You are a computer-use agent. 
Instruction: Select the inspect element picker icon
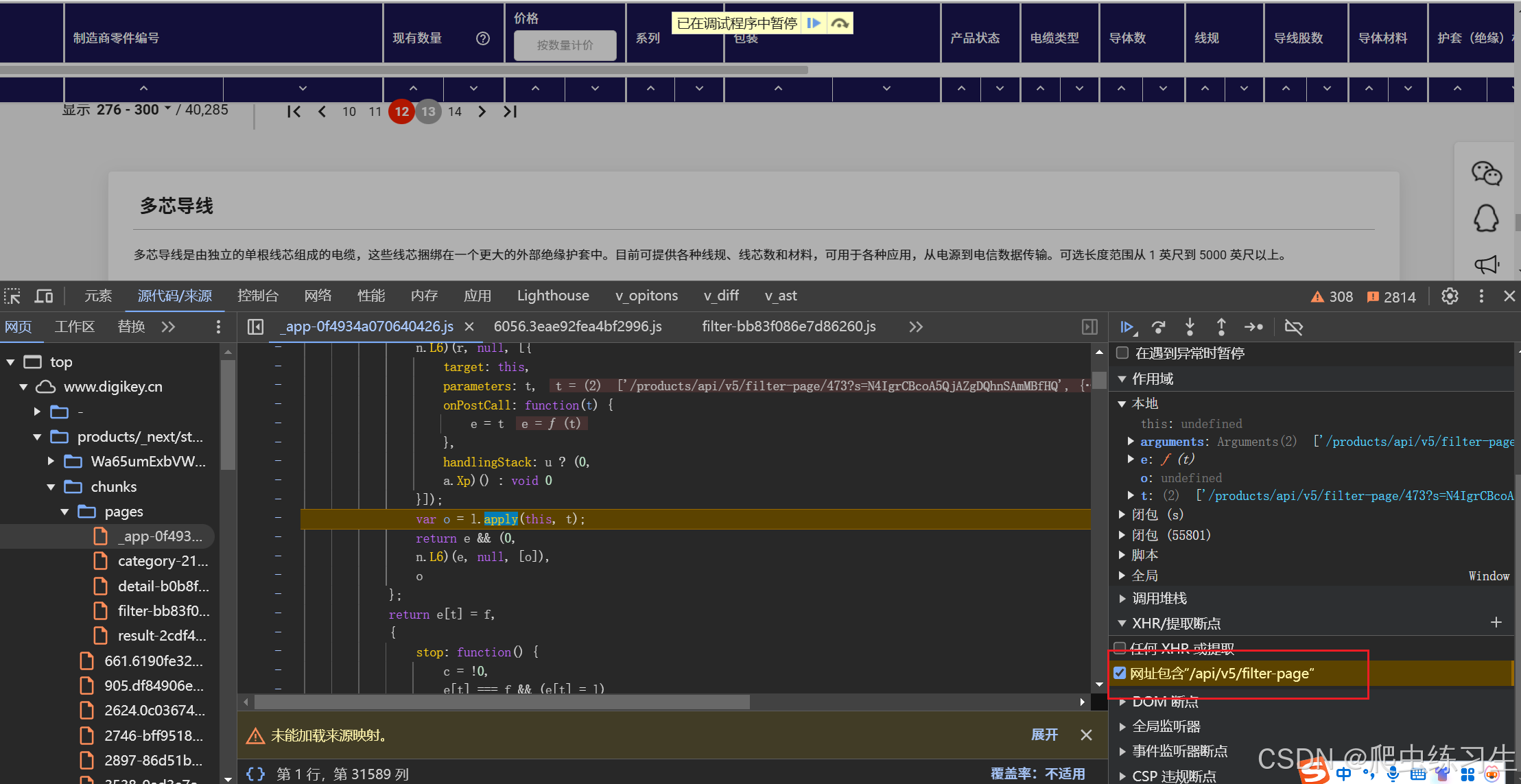12,296
